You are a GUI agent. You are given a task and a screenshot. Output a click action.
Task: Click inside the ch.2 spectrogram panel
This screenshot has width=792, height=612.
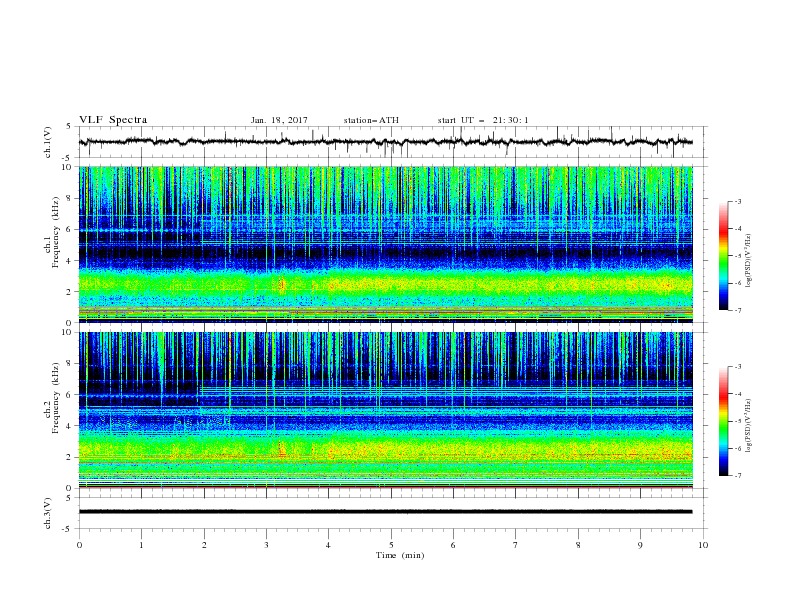[385, 410]
